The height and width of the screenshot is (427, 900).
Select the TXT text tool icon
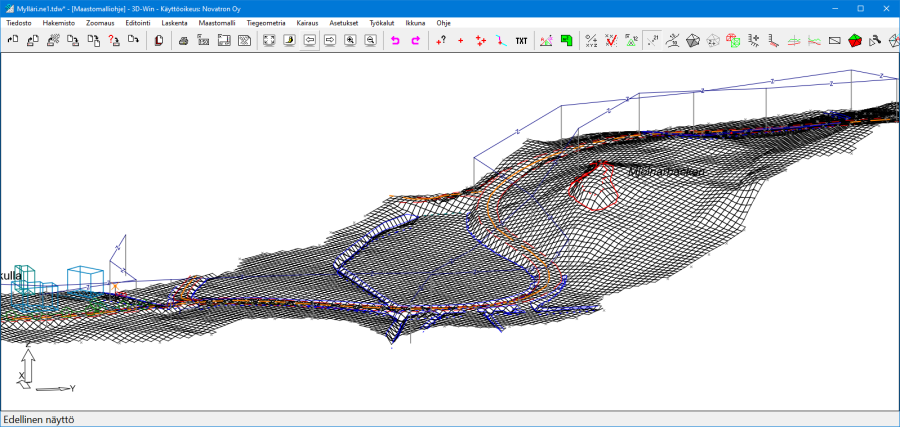coord(521,41)
